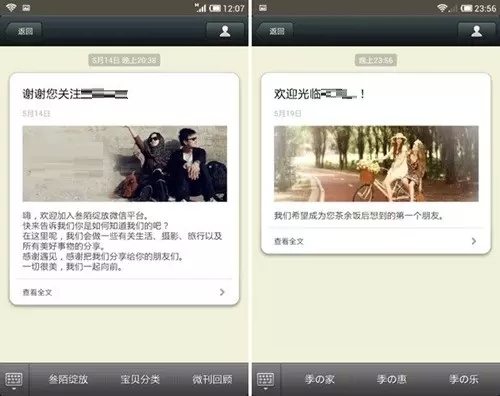Open the couple sitting by wall photo
This screenshot has width=500, height=396.
point(125,164)
